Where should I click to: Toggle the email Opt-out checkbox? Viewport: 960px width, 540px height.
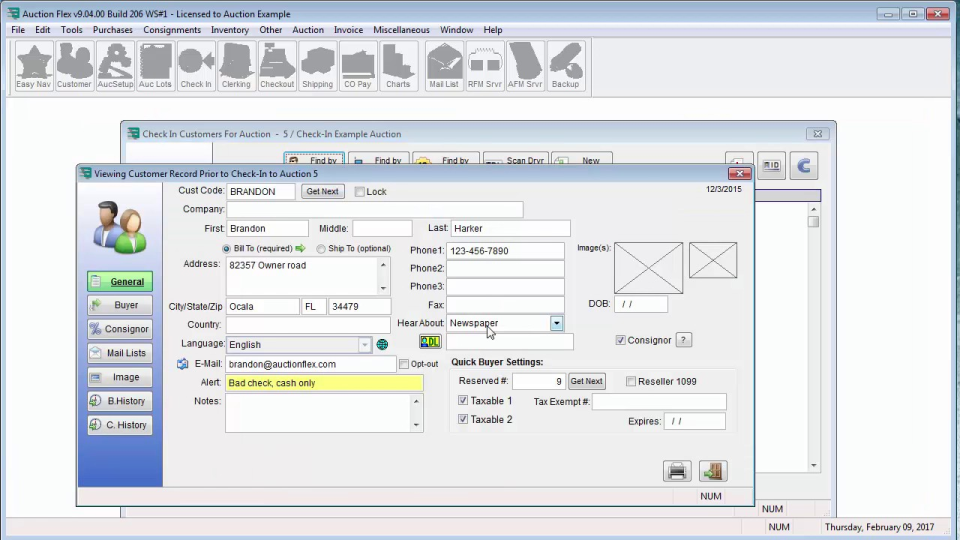404,365
